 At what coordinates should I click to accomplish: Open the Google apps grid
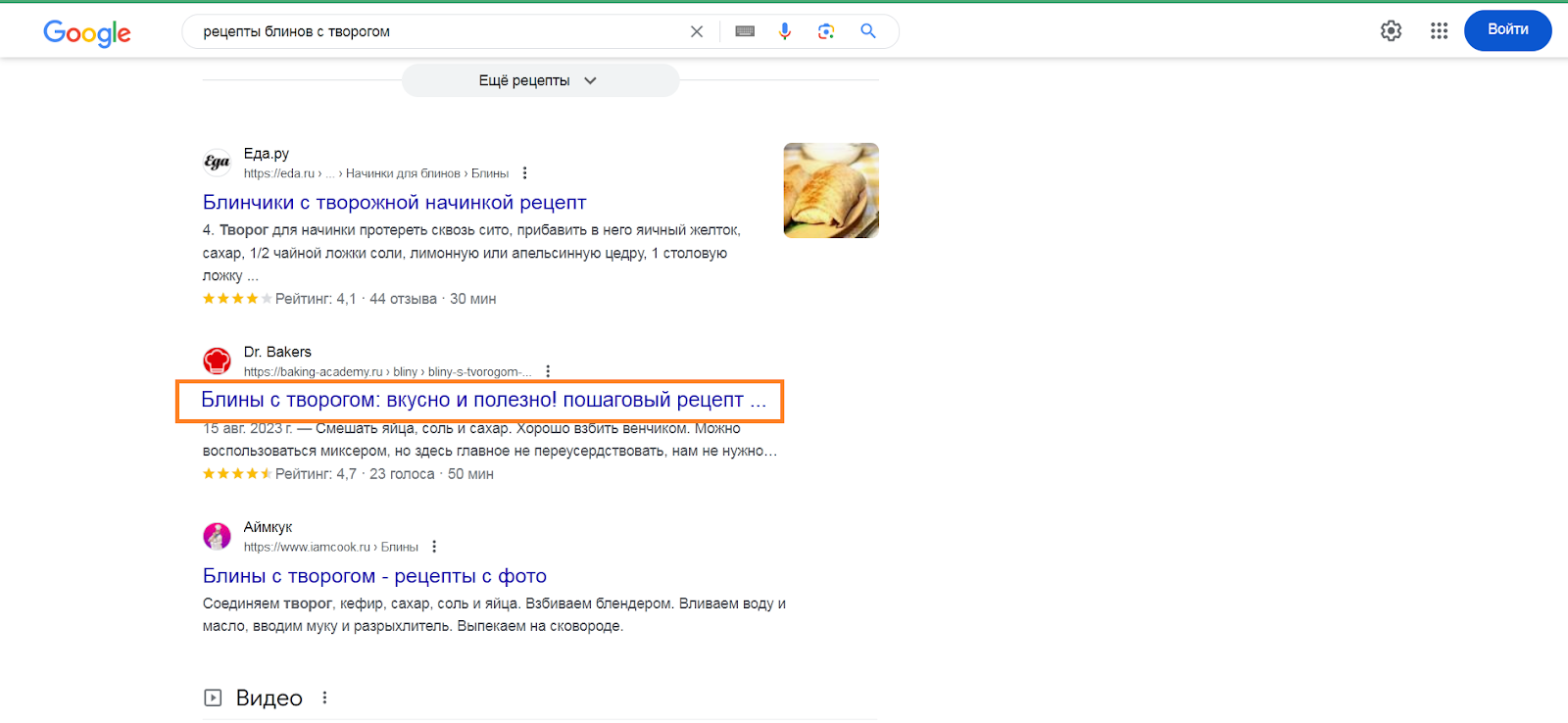pyautogui.click(x=1439, y=31)
